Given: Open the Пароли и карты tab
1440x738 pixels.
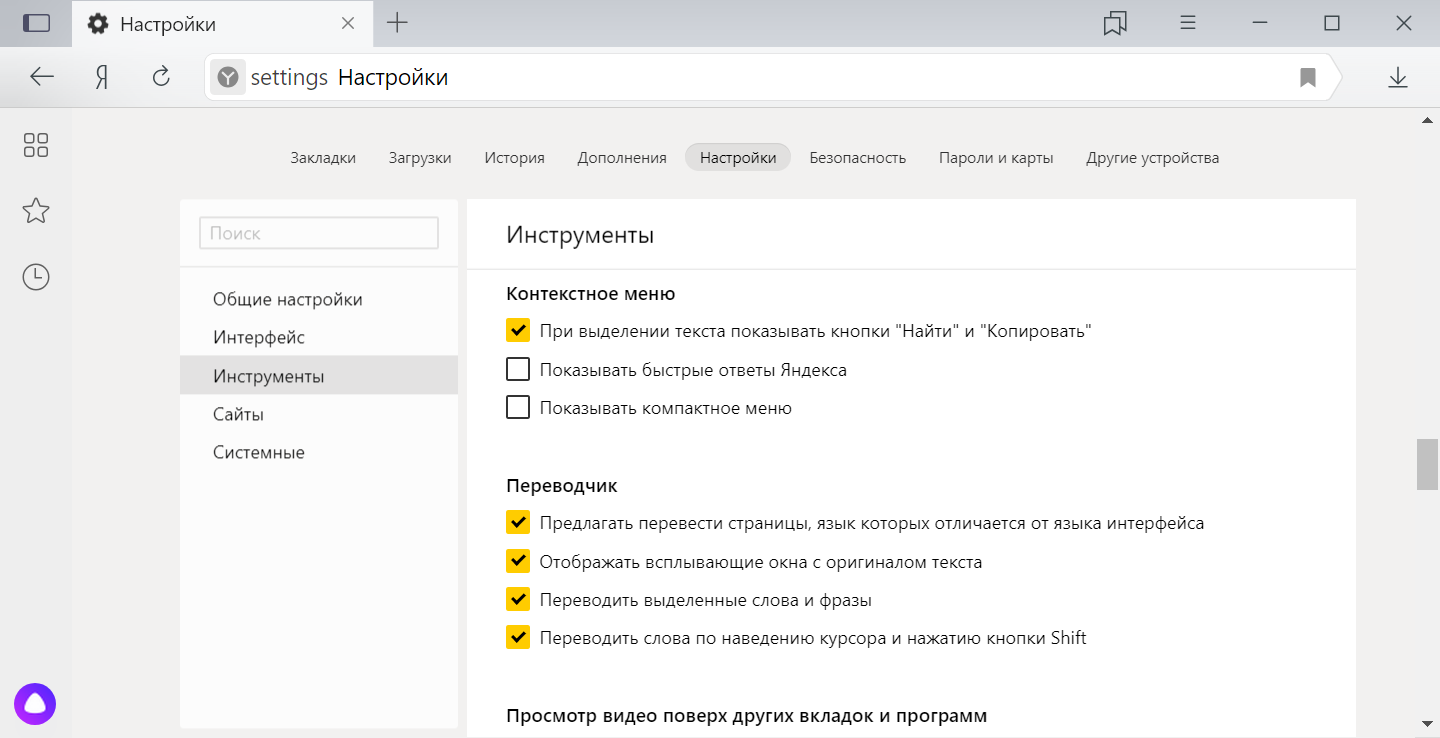Looking at the screenshot, I should pyautogui.click(x=996, y=158).
